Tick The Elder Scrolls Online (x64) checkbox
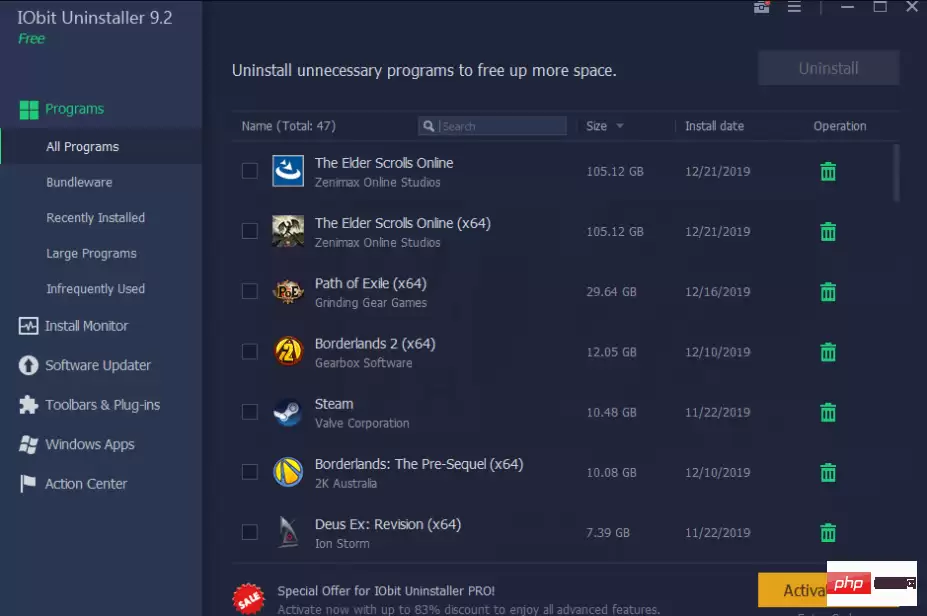This screenshot has width=927, height=616. tap(249, 231)
